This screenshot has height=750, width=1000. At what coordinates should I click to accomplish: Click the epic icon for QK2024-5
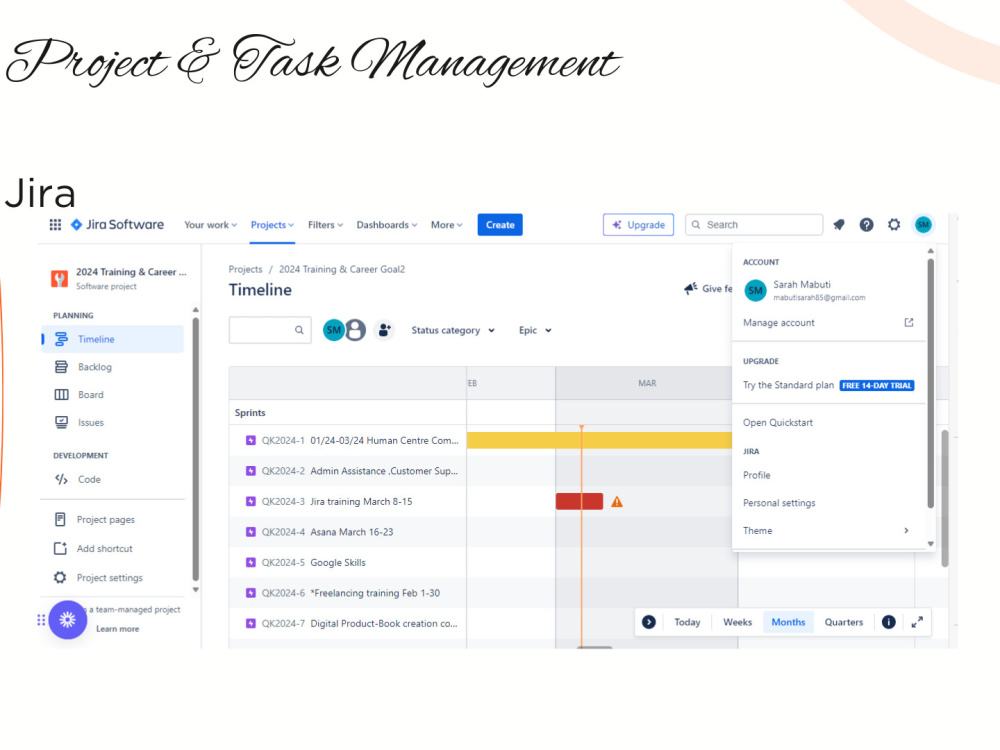(251, 562)
